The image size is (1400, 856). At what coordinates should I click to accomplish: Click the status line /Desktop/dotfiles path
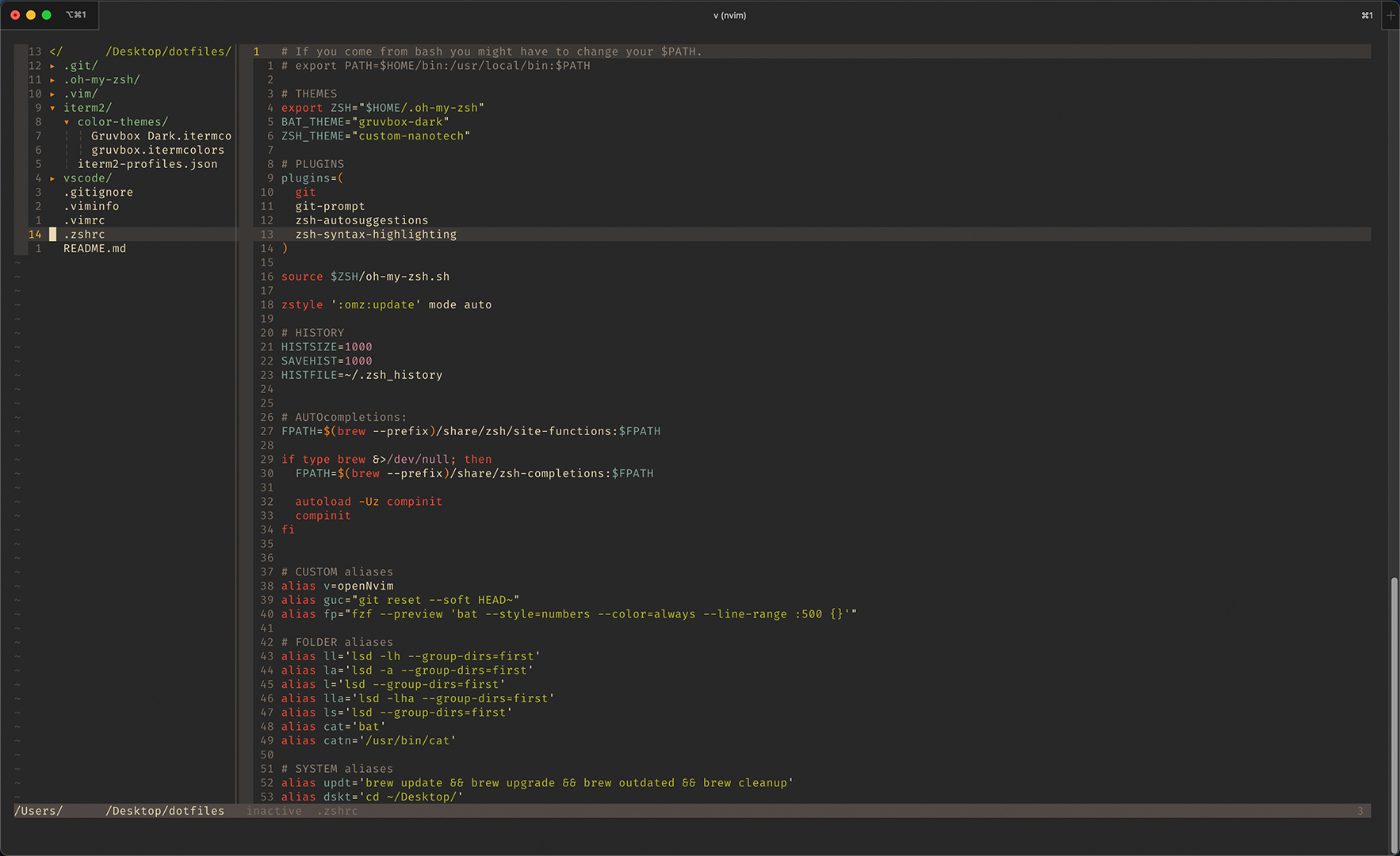point(165,811)
